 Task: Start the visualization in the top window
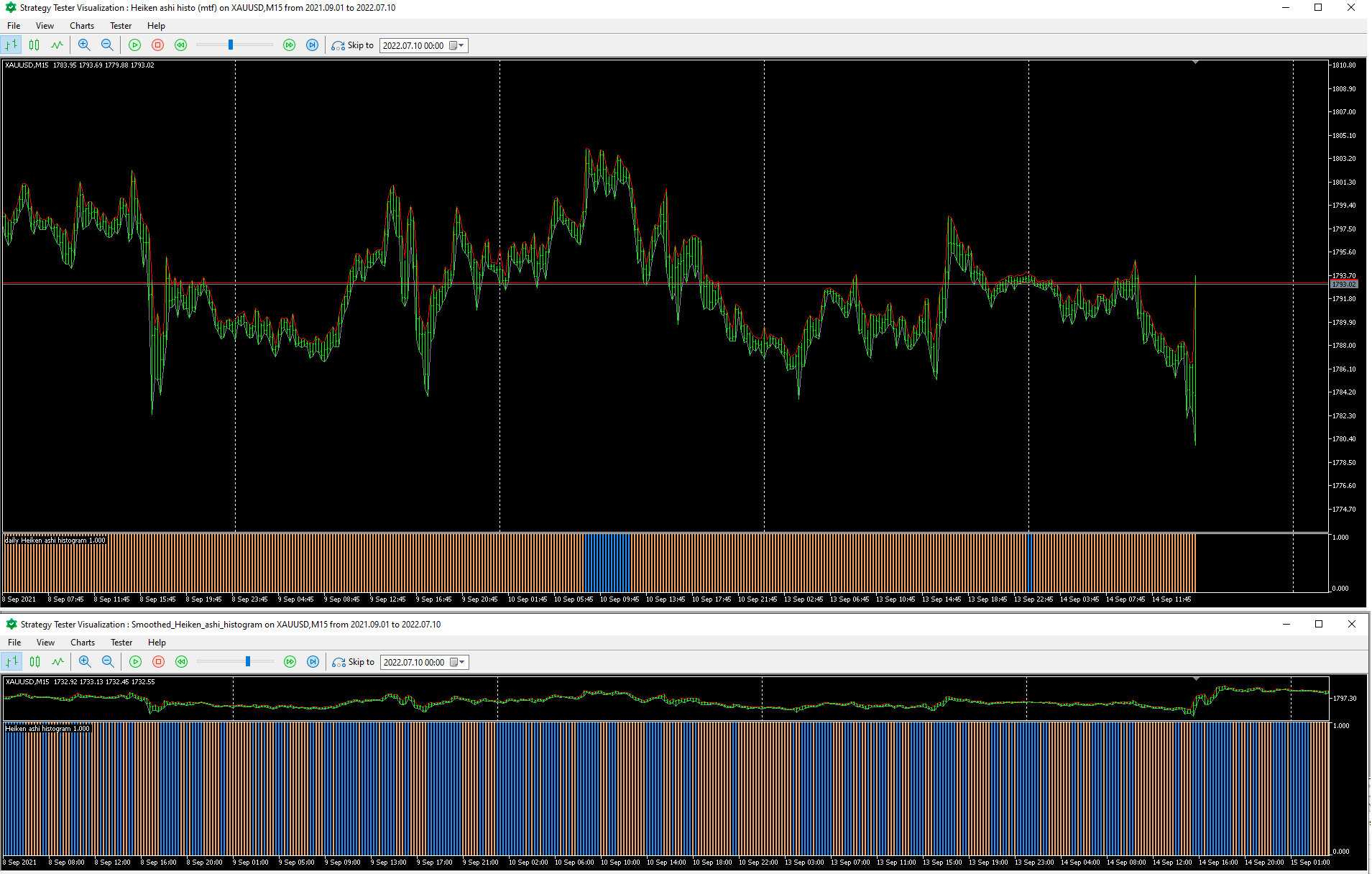point(134,45)
